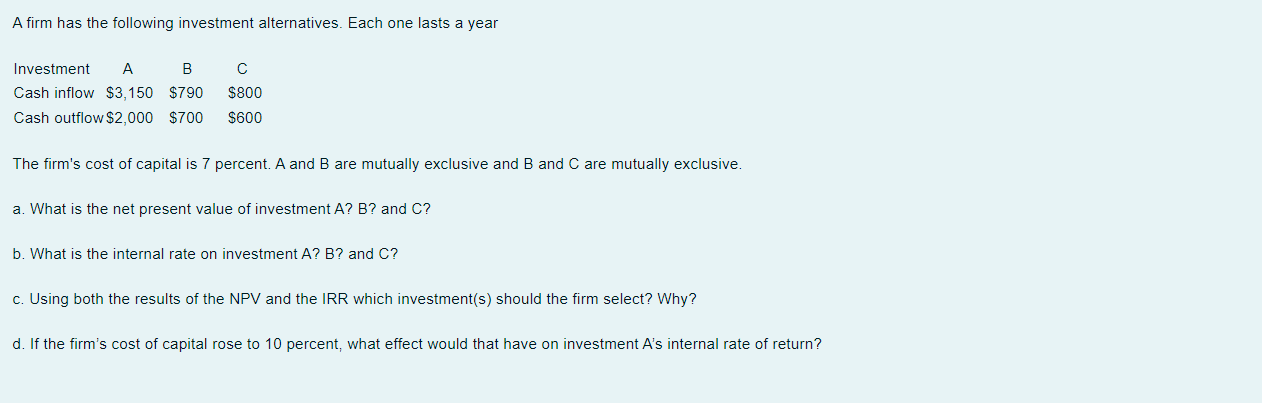Select column header B in table
This screenshot has height=403, width=1262.
point(187,69)
